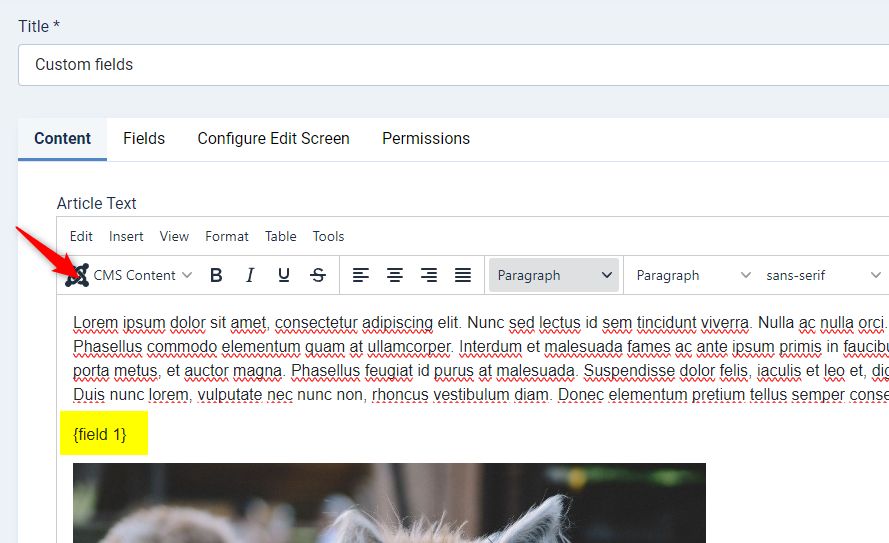Switch to the Content tab
Image resolution: width=889 pixels, height=543 pixels.
click(62, 139)
